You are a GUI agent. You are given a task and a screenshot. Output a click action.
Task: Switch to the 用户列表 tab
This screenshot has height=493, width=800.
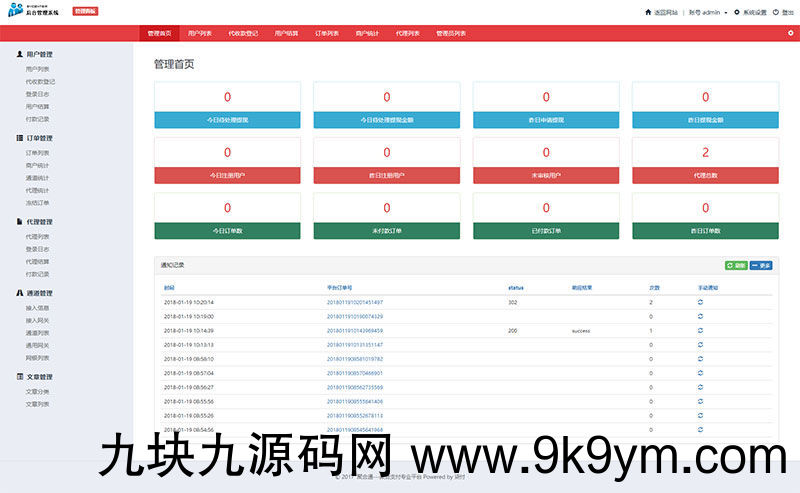pos(200,33)
